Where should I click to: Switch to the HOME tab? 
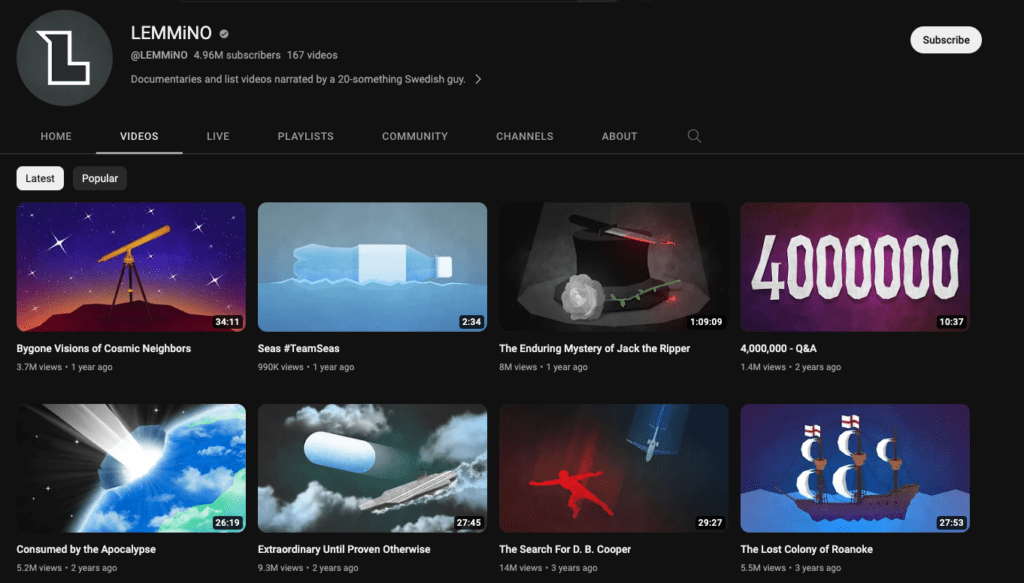[56, 136]
